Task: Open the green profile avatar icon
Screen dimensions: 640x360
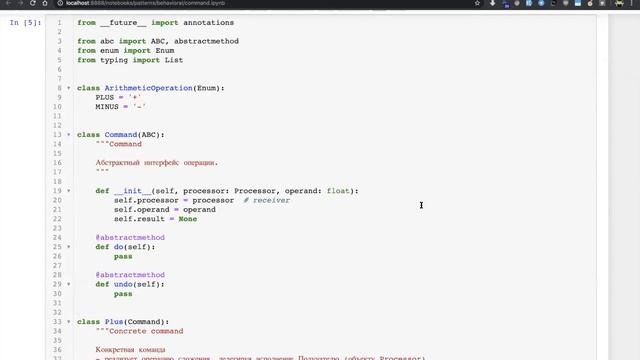Action: coord(619,3)
